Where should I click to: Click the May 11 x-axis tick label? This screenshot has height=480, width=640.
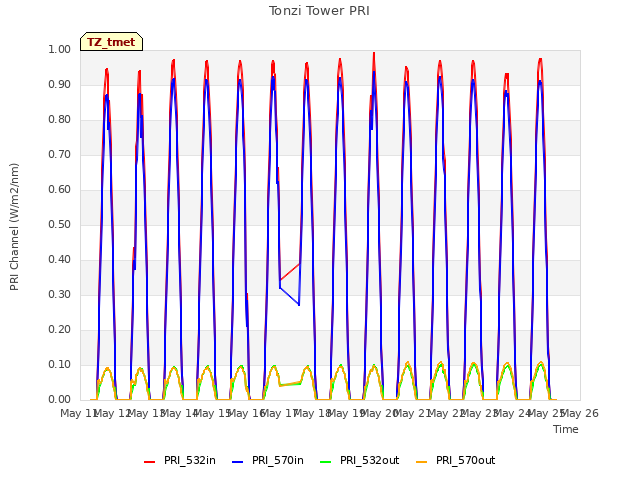(x=79, y=413)
